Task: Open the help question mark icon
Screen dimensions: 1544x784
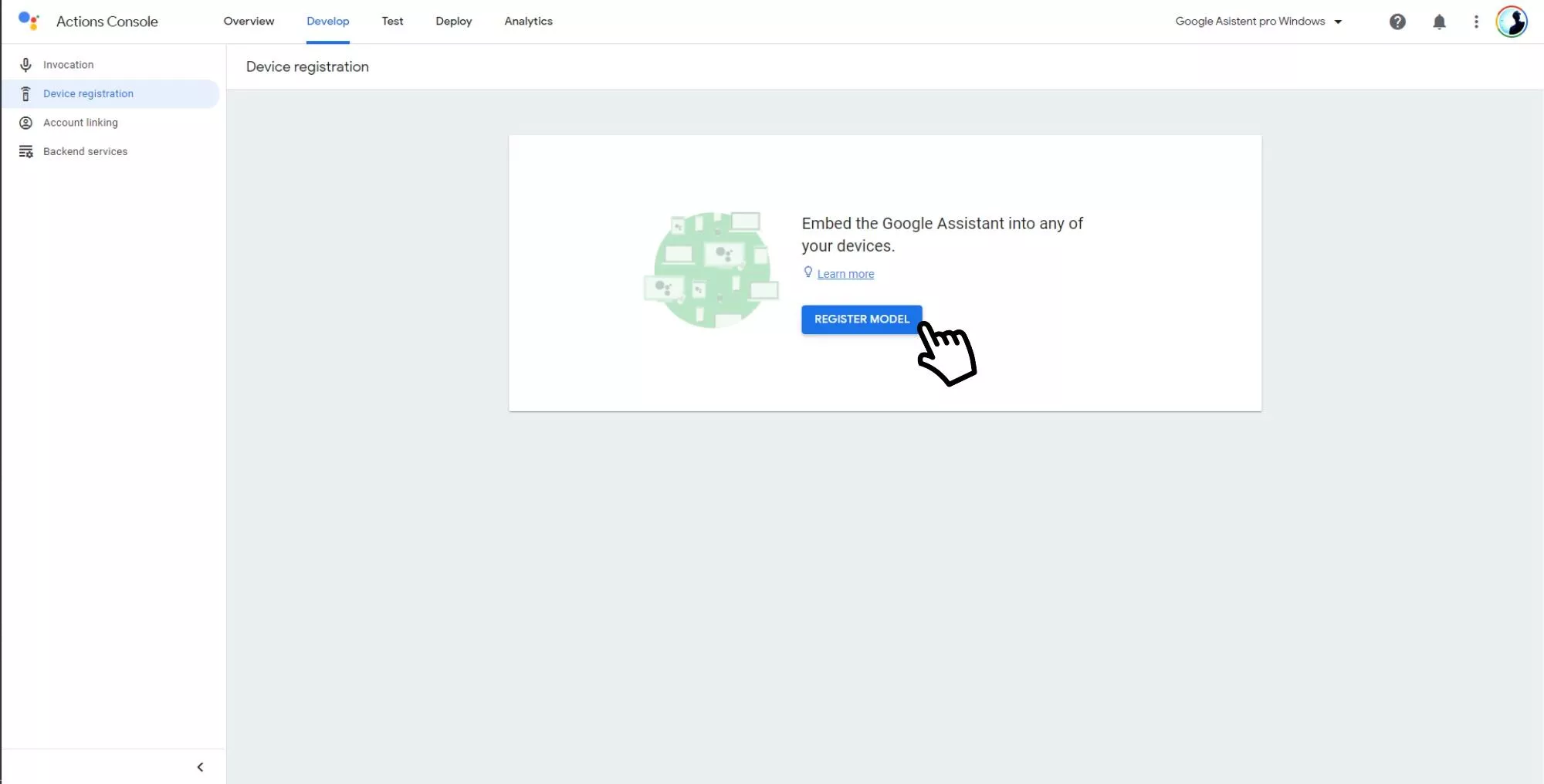Action: [x=1397, y=22]
